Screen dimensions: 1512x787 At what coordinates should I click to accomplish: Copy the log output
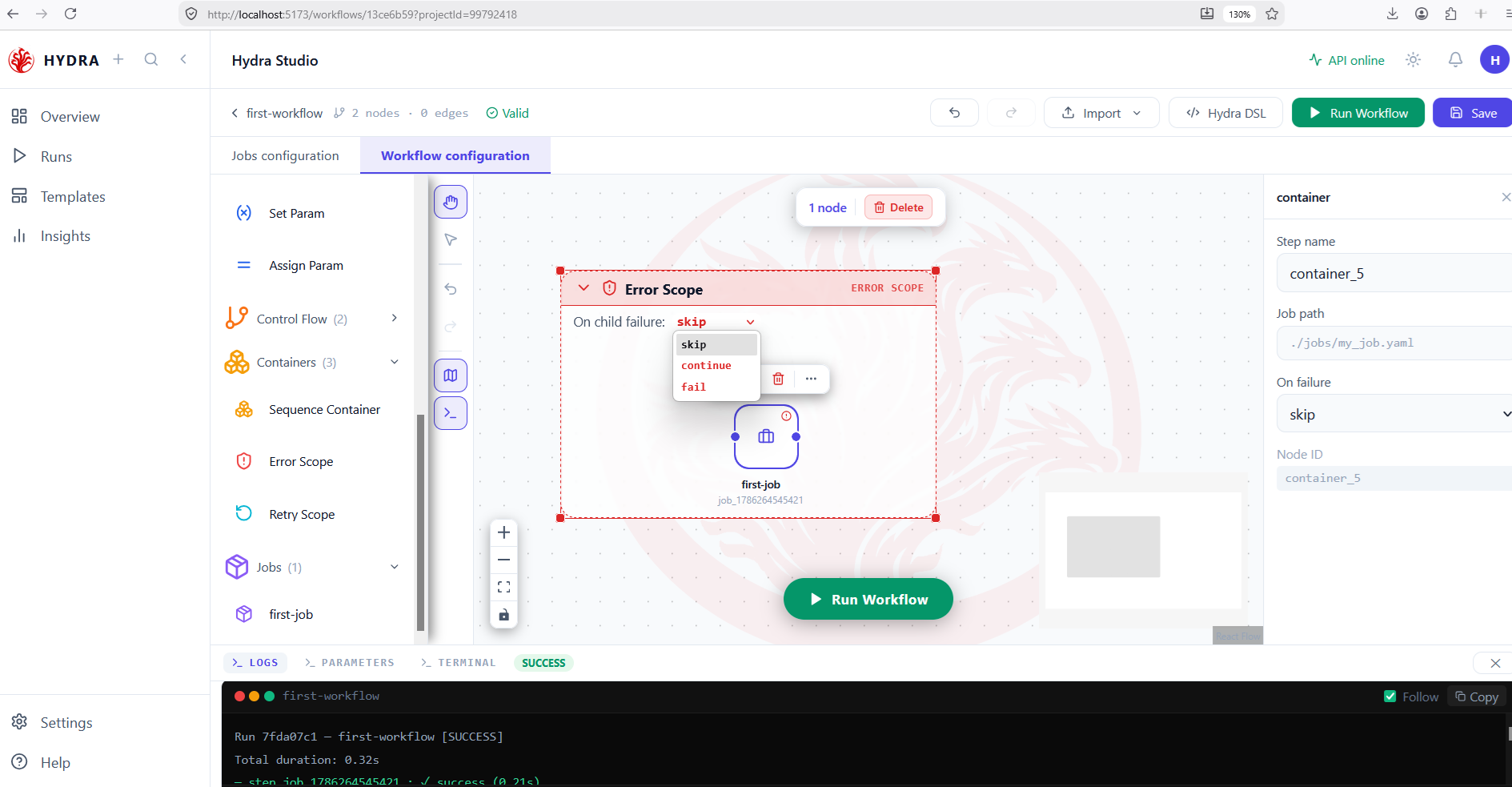(1476, 697)
